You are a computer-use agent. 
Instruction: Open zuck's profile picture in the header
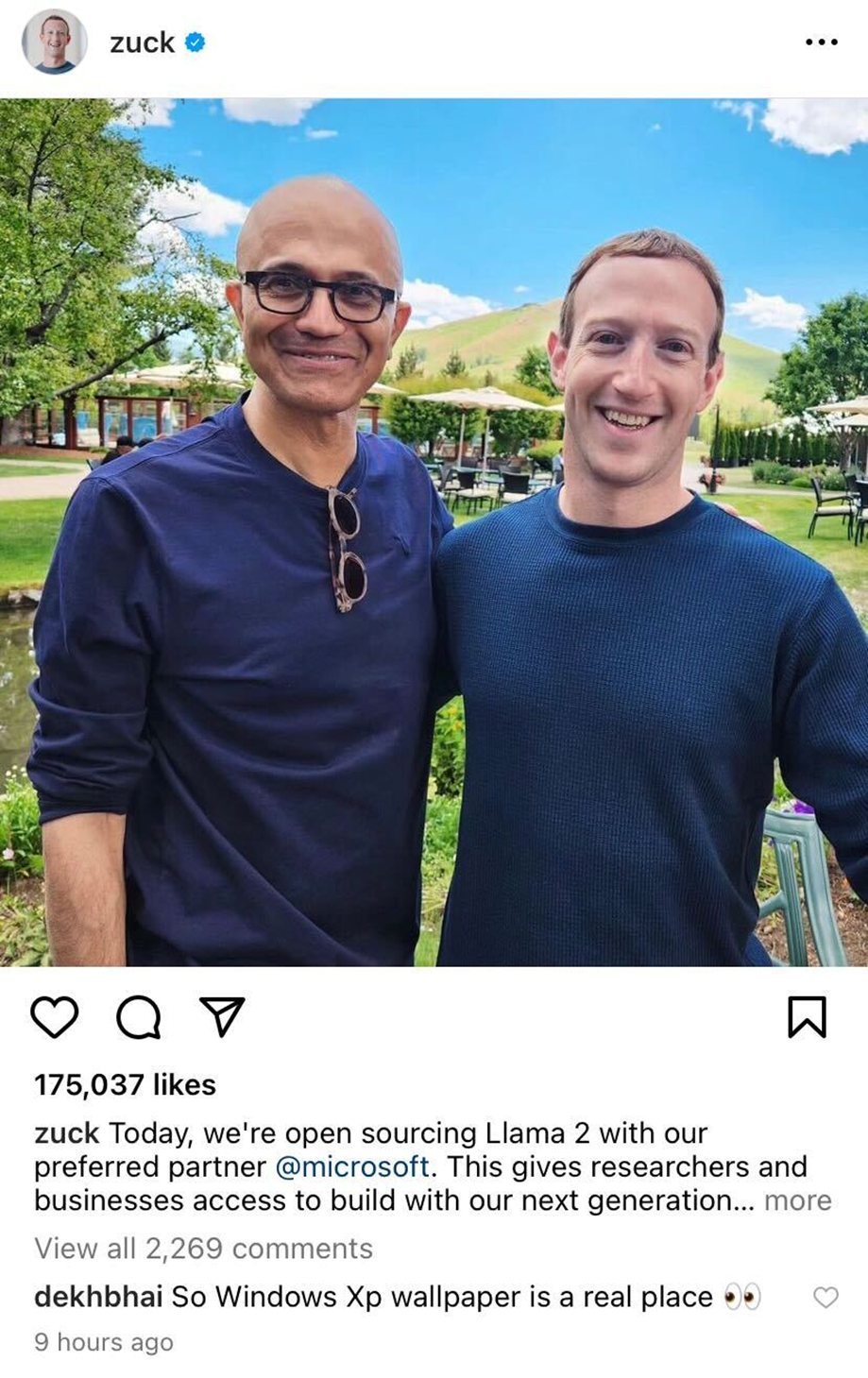[54, 43]
